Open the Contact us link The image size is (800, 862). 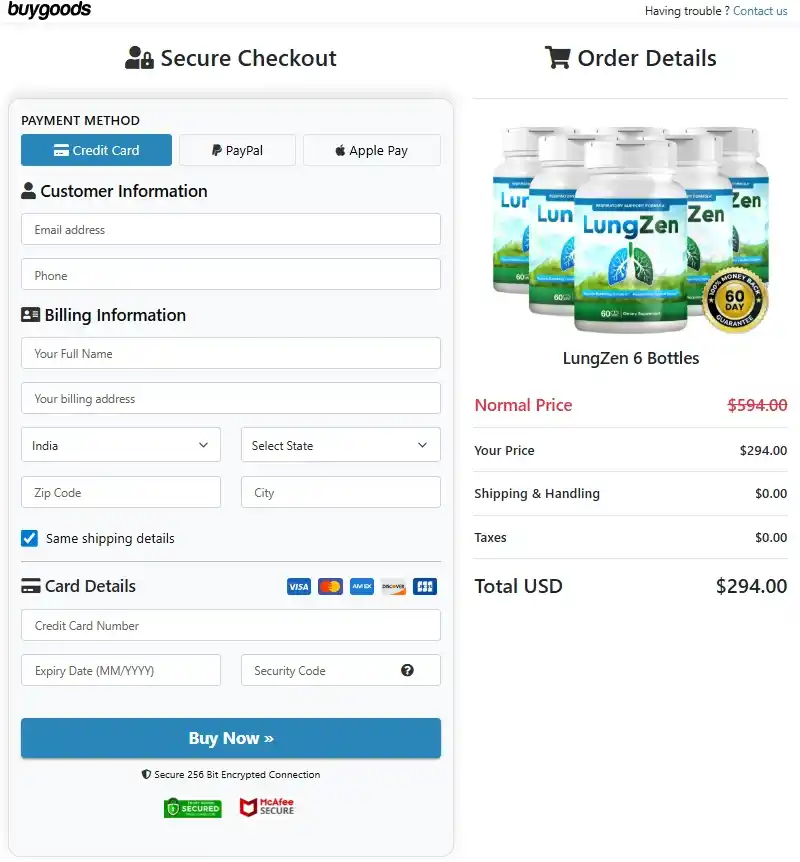point(760,11)
